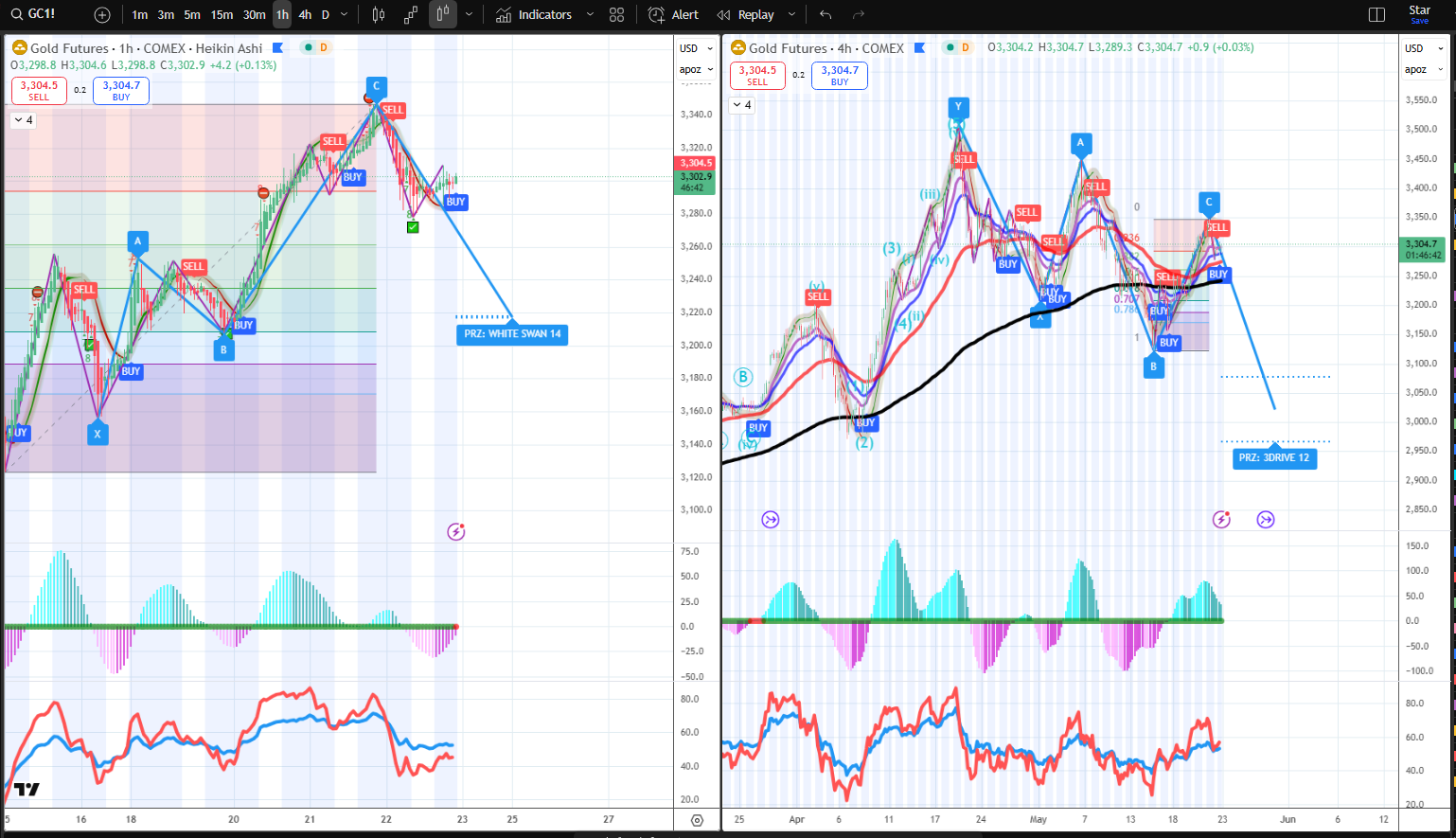Click the lightning event marker on 1h chart
The image size is (1456, 838).
tap(456, 531)
